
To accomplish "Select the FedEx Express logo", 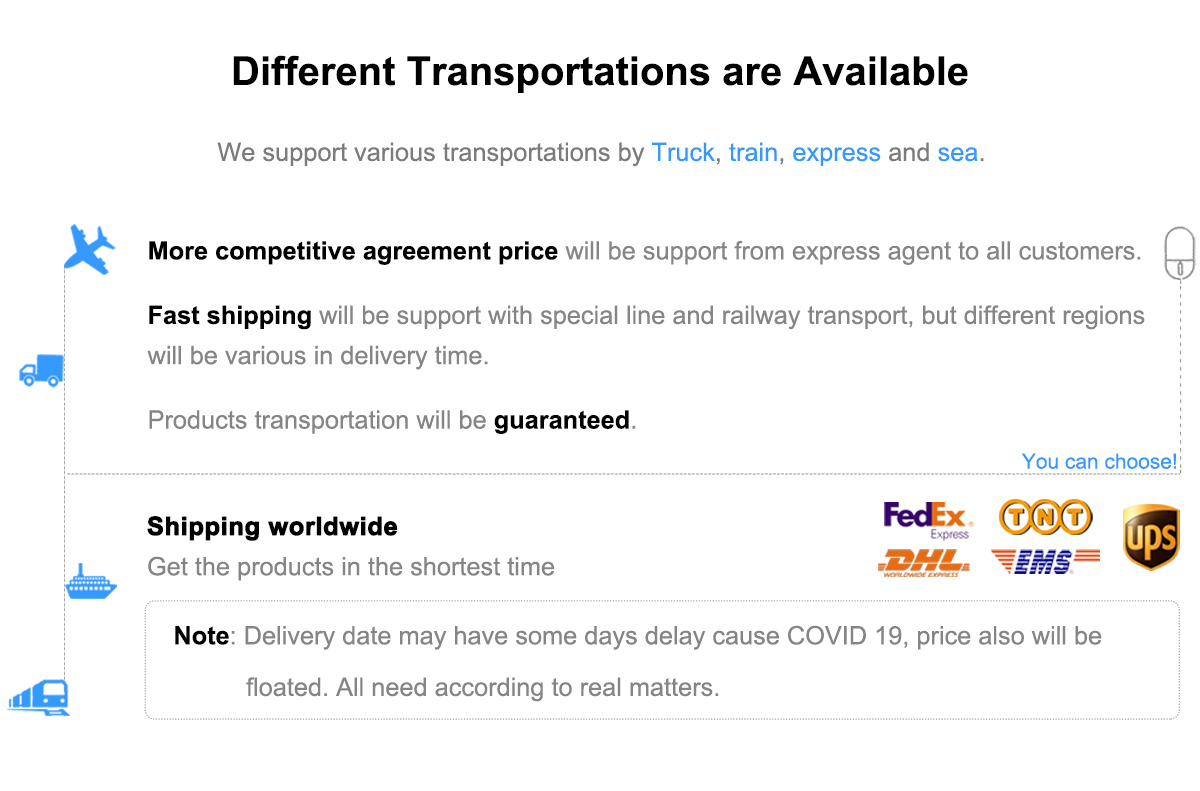I will tap(927, 520).
